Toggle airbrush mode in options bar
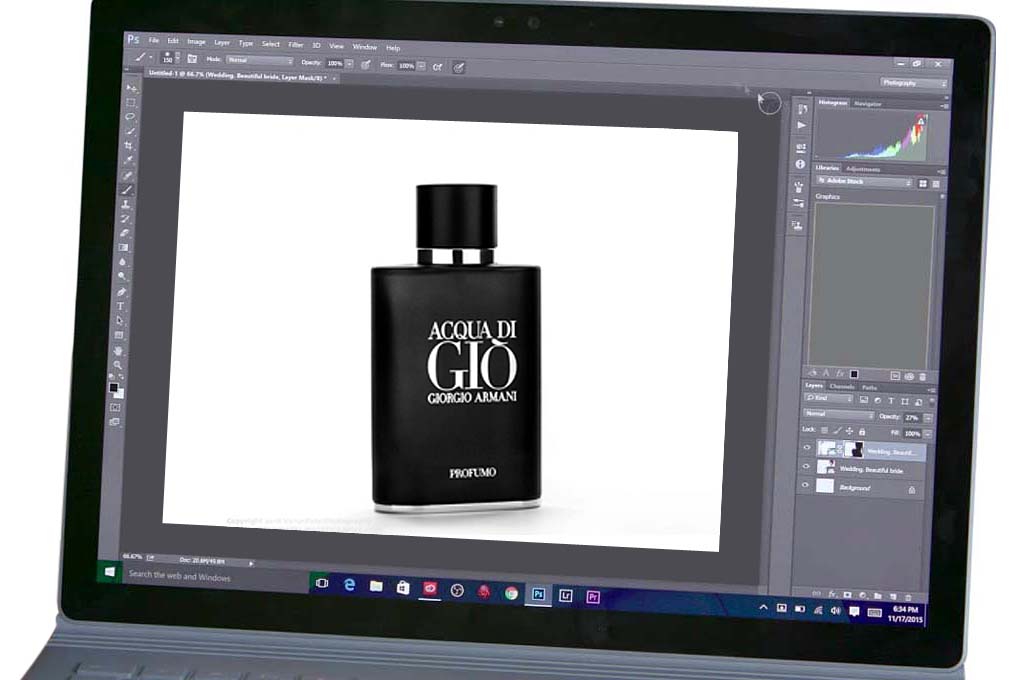The height and width of the screenshot is (680, 1024). coord(437,67)
